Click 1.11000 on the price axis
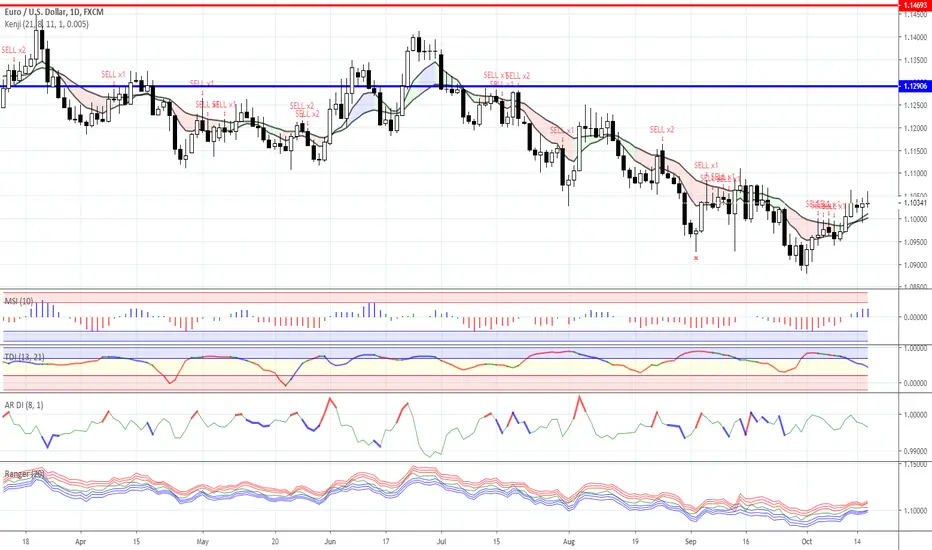This screenshot has height=550, width=932. click(x=915, y=174)
